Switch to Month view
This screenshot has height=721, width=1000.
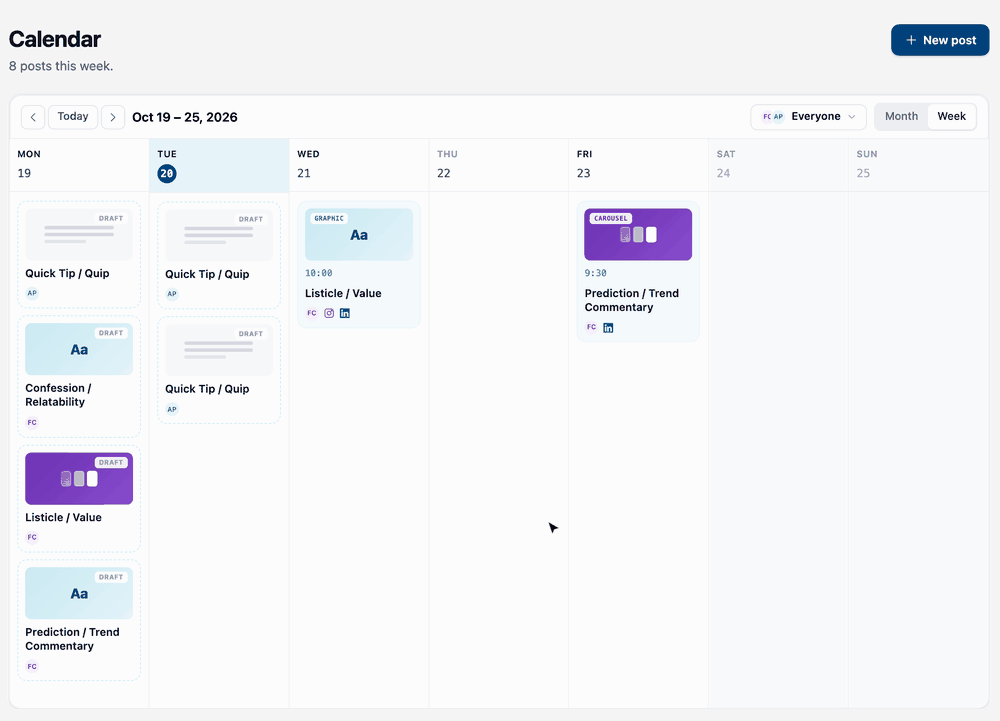[901, 117]
